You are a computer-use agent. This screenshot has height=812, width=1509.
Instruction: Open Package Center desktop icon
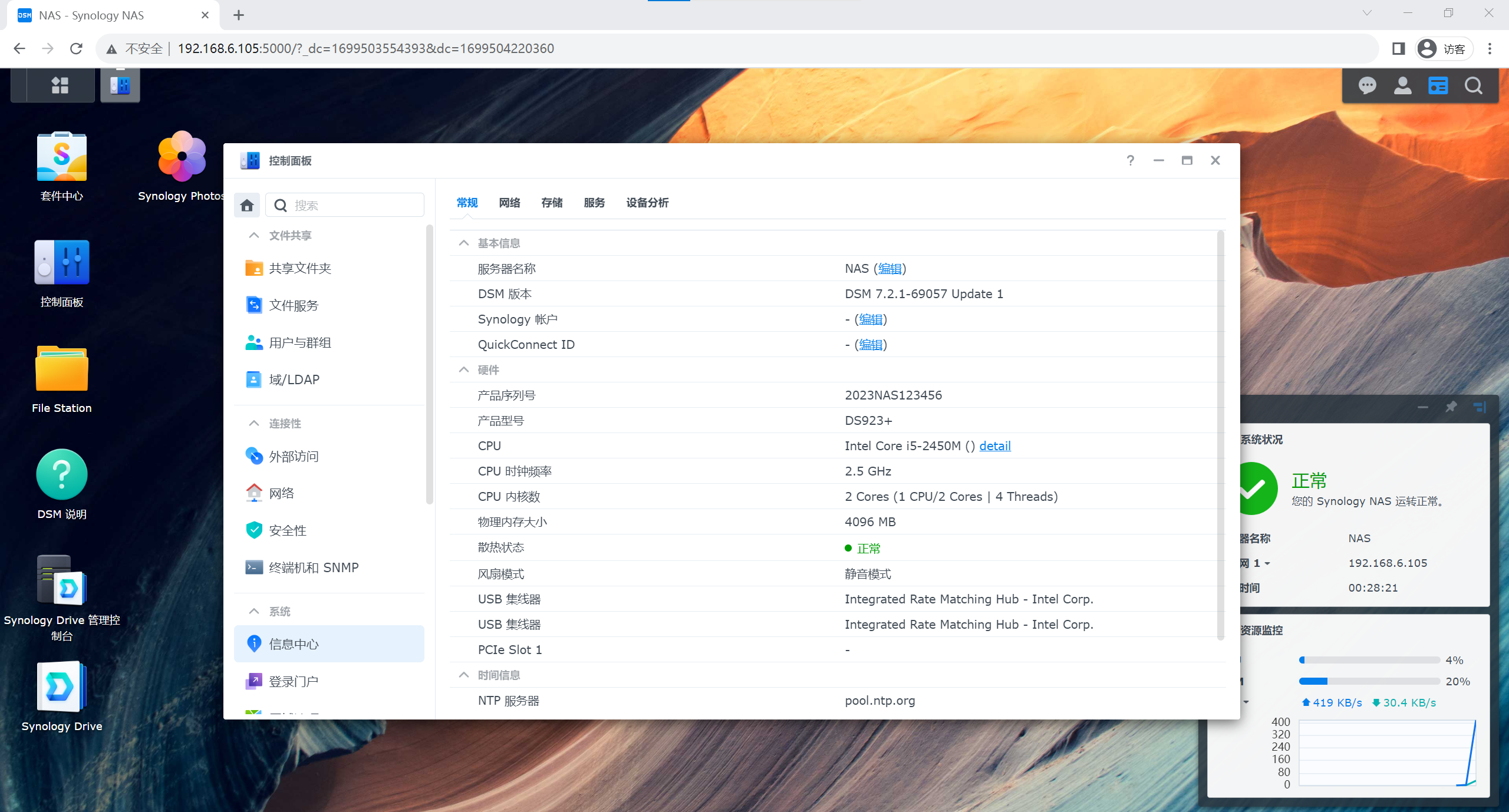pyautogui.click(x=62, y=167)
